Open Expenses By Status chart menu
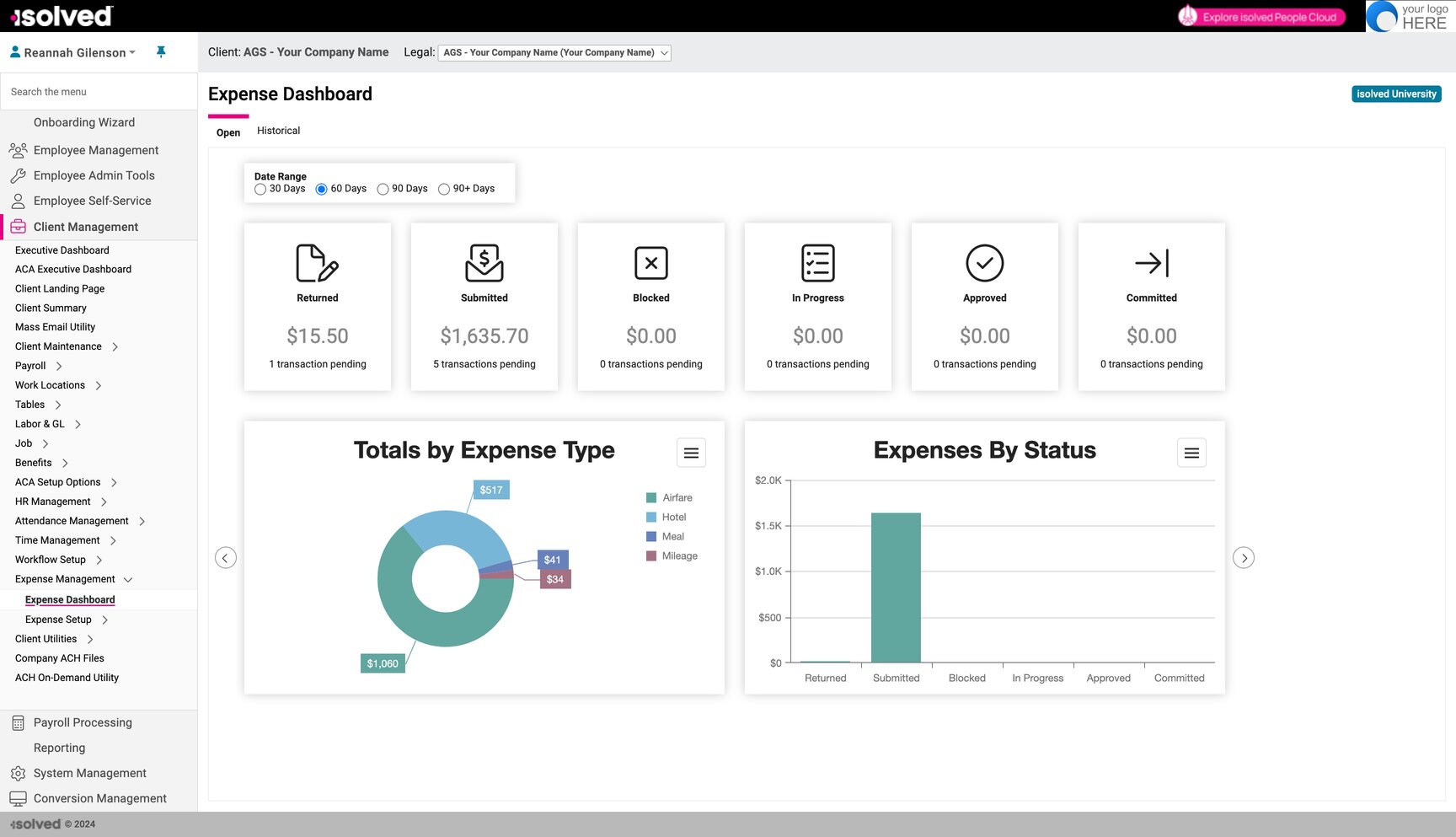 [x=1191, y=453]
